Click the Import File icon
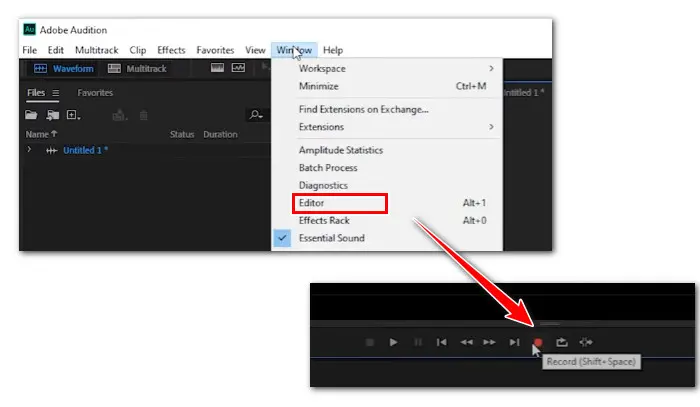Image resolution: width=700 pixels, height=407 pixels. [x=53, y=115]
